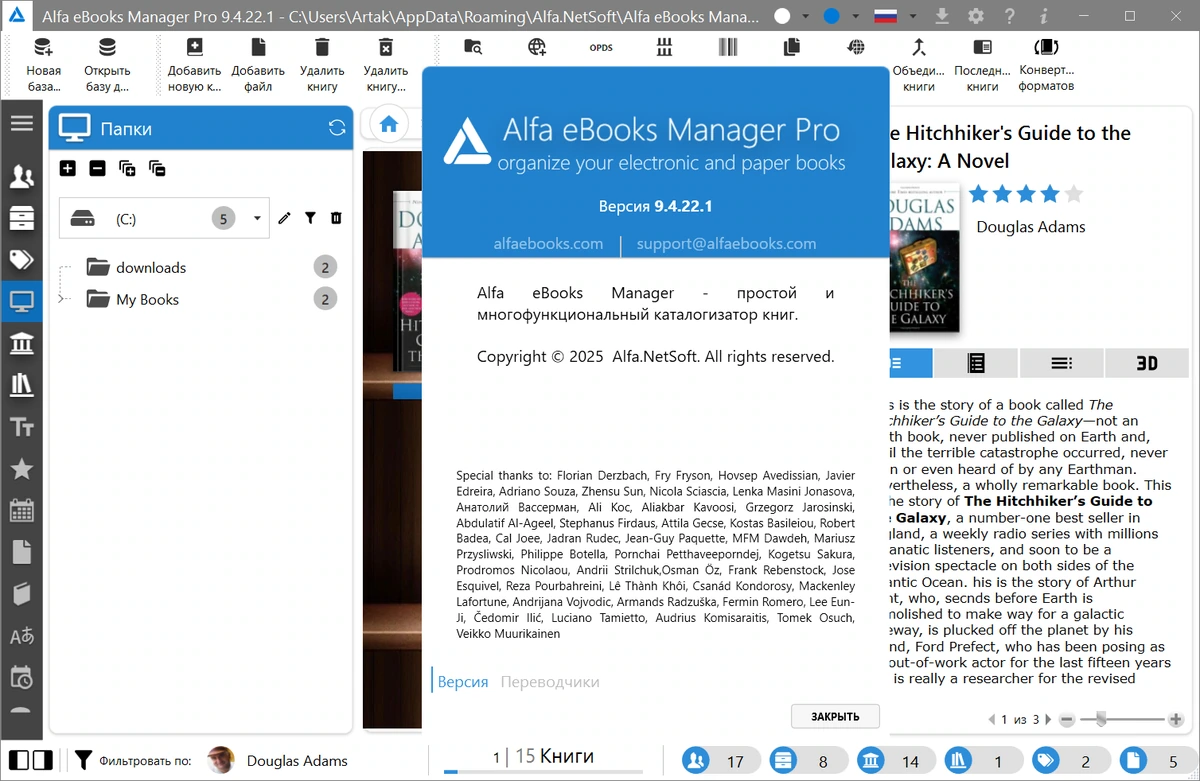This screenshot has width=1200, height=781.
Task: Select the book contents view tab
Action: (x=976, y=363)
